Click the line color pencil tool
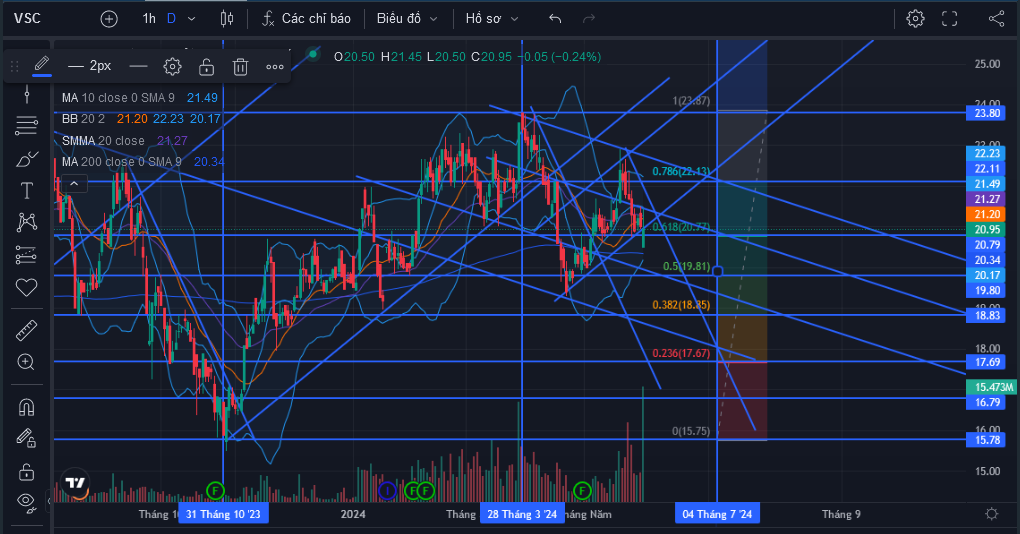The height and width of the screenshot is (534, 1020). [42, 66]
